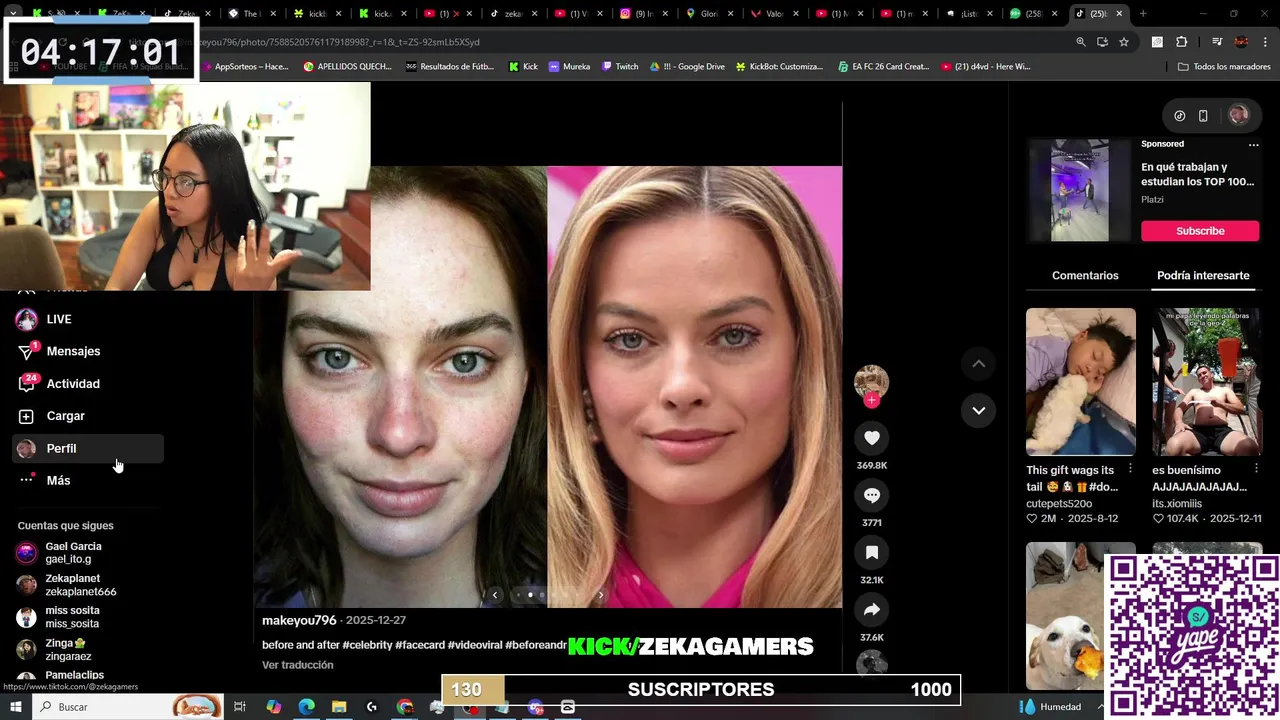Open options for 'es buenísimo' video

click(x=1257, y=468)
